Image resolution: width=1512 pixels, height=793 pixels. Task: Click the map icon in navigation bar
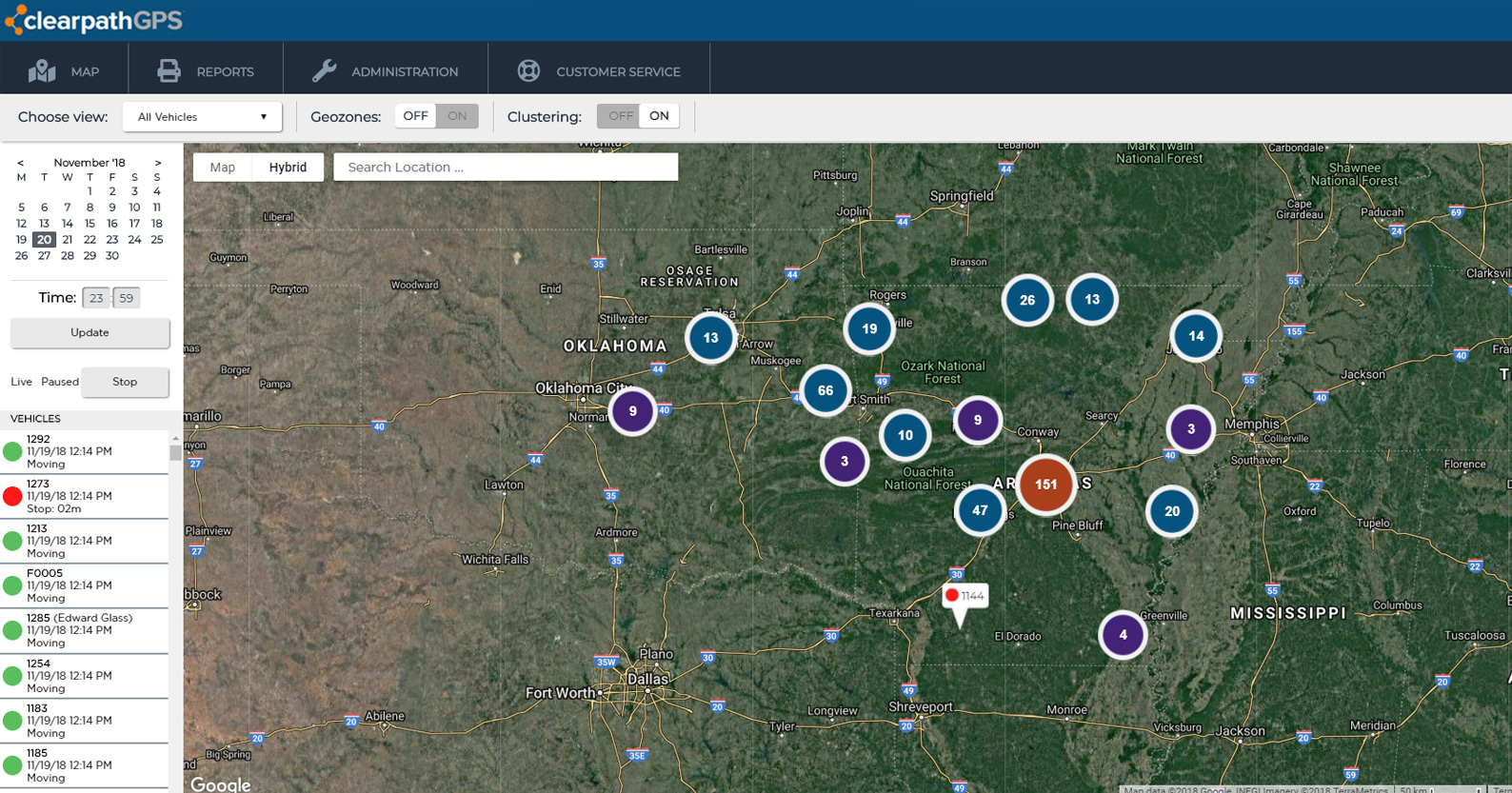click(x=42, y=71)
